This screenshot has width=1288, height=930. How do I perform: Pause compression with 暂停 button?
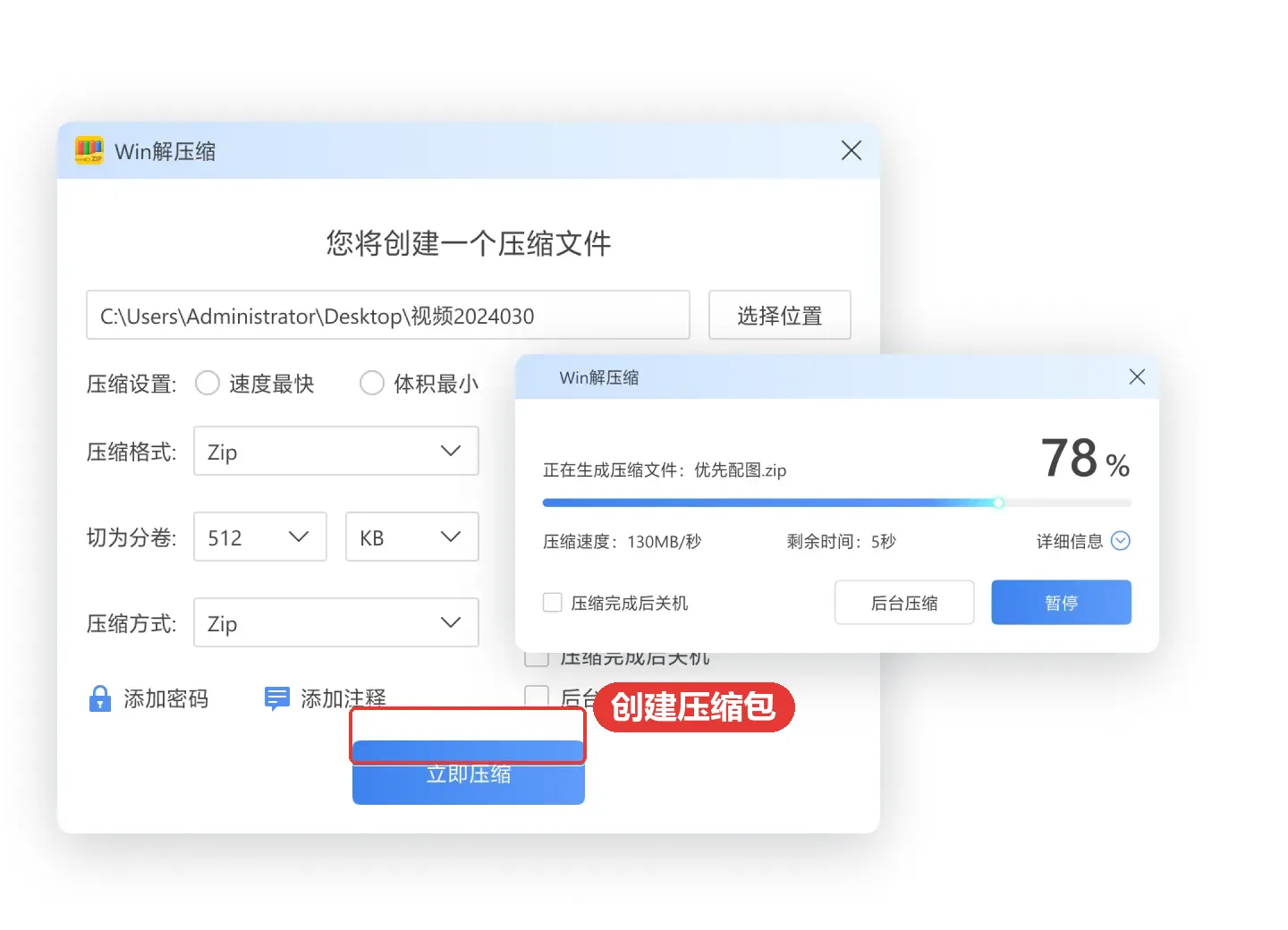click(1062, 603)
